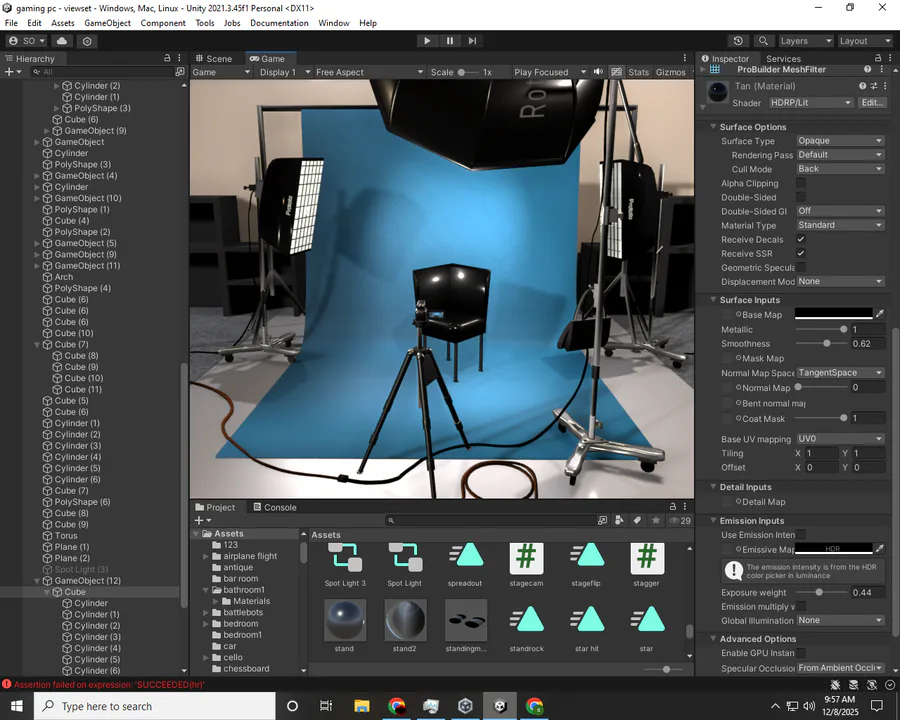This screenshot has width=900, height=720.
Task: Open Undo History icon
Action: pos(738,41)
